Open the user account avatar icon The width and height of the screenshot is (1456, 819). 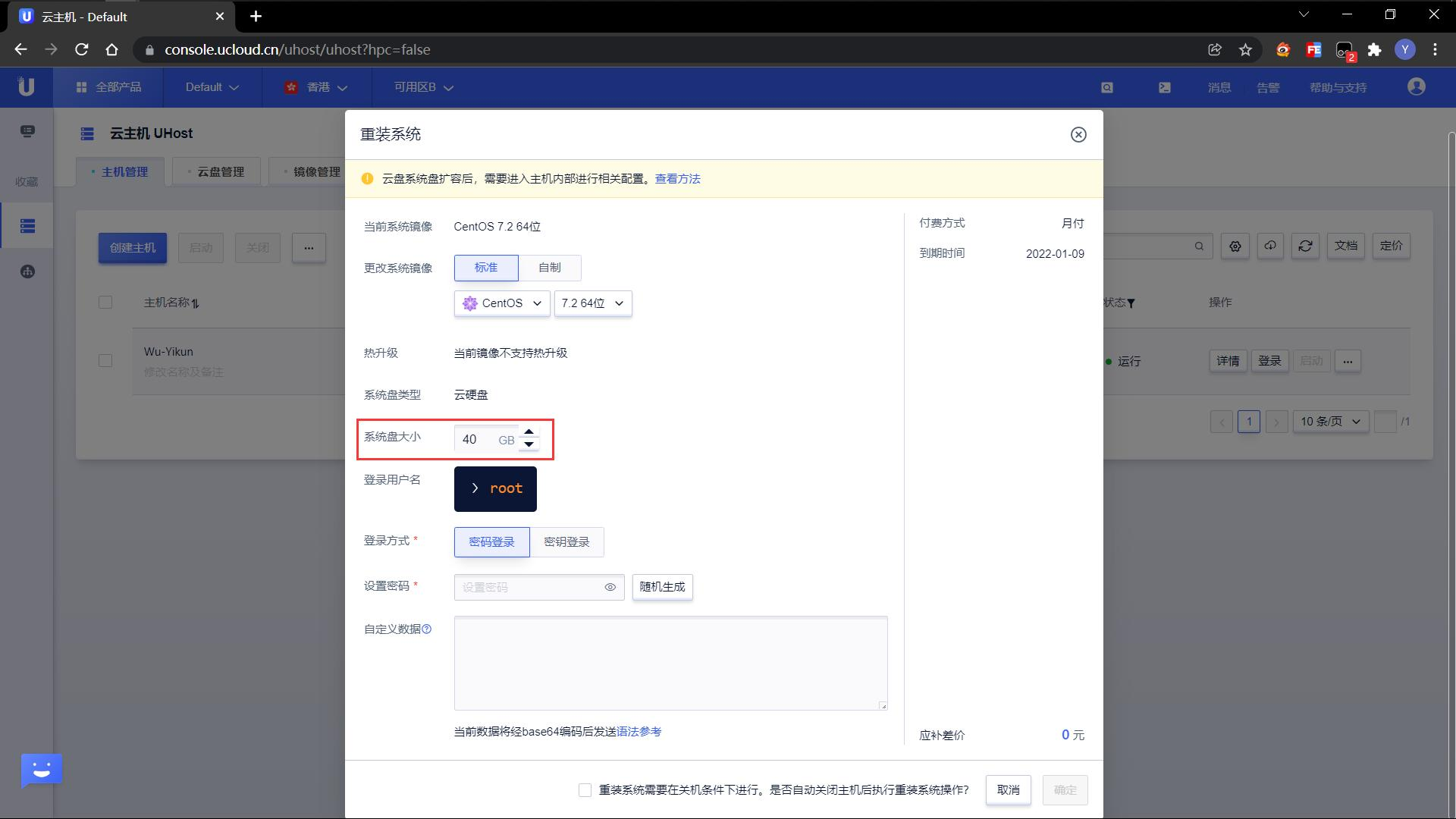(1416, 87)
